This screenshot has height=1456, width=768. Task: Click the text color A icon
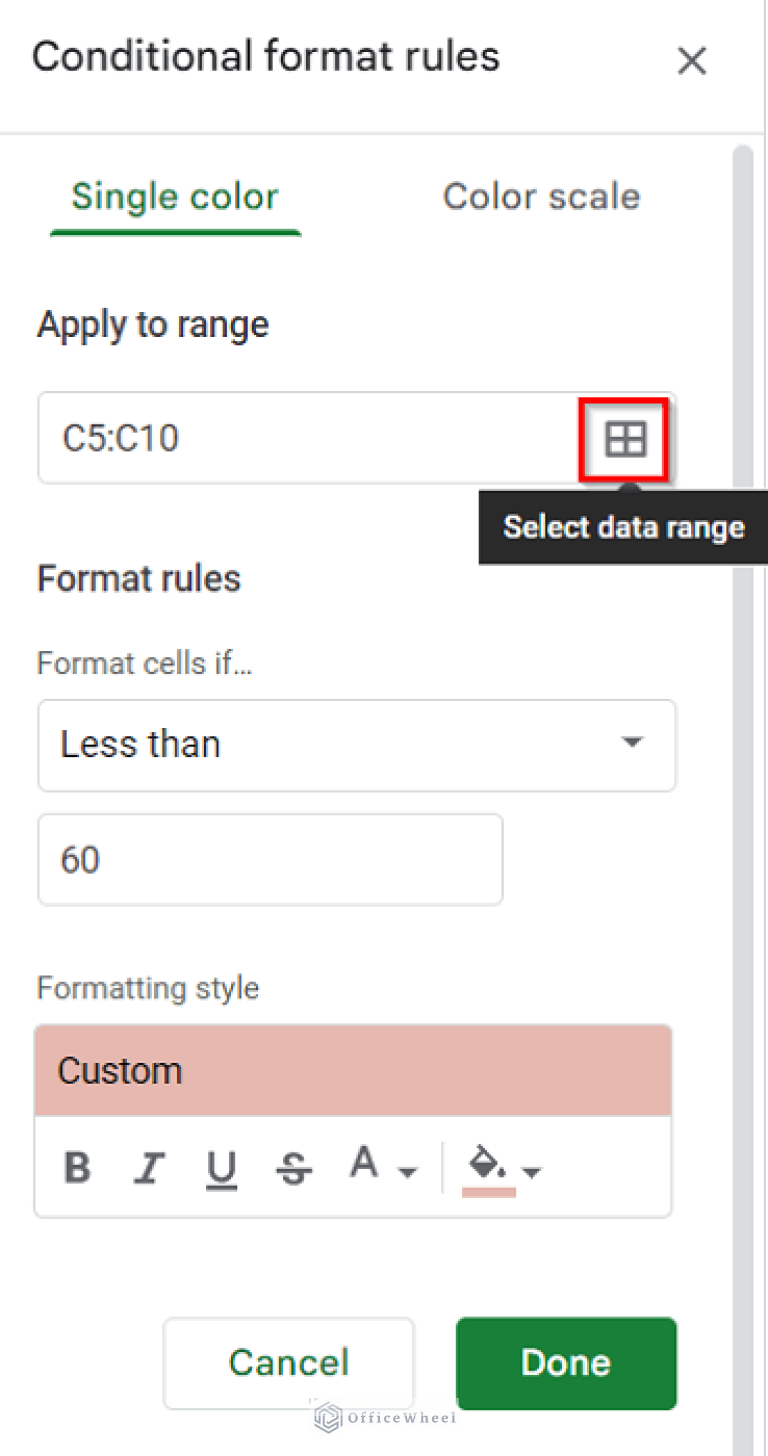(365, 1164)
